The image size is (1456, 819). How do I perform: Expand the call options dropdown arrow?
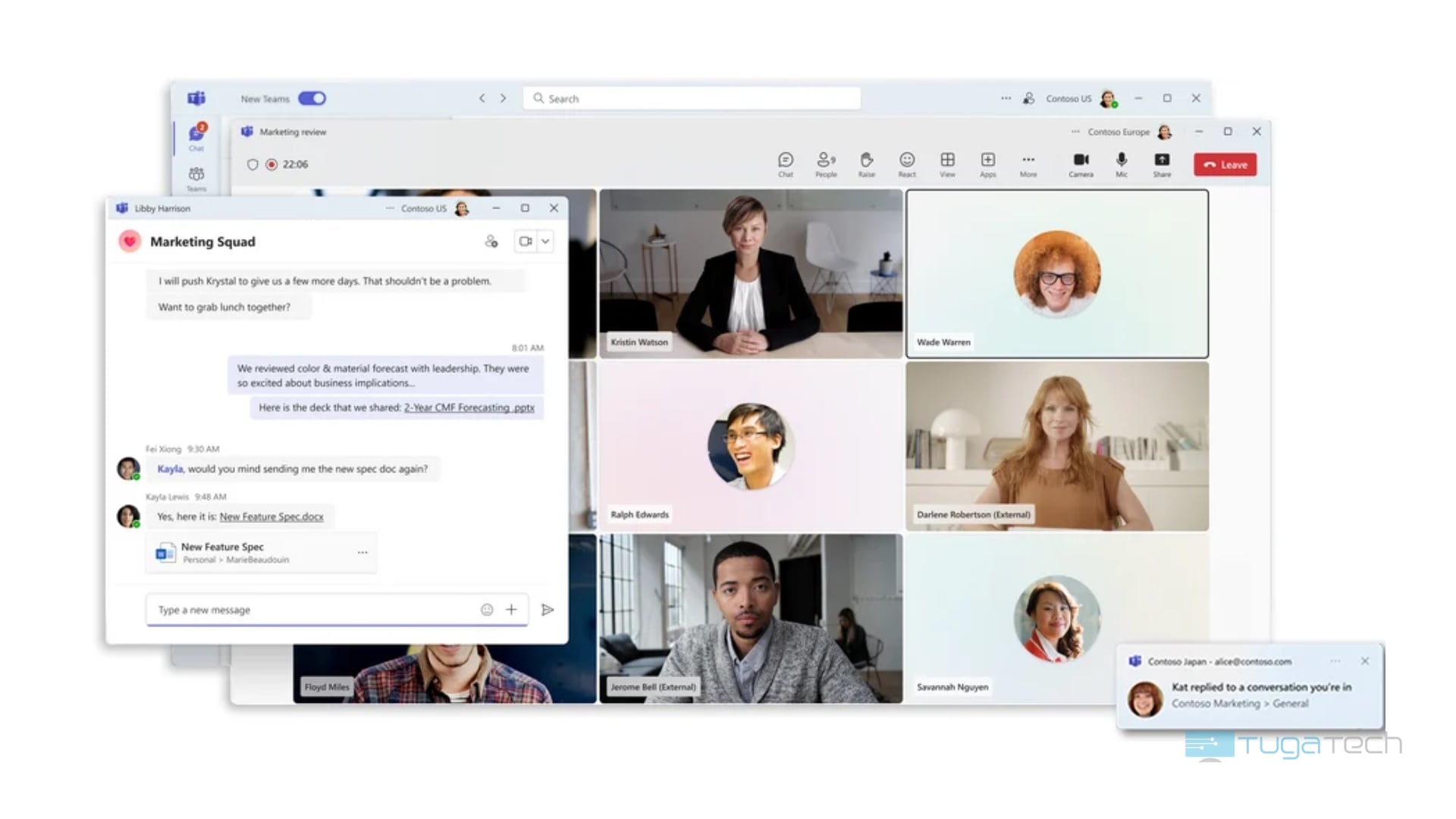[x=545, y=242]
